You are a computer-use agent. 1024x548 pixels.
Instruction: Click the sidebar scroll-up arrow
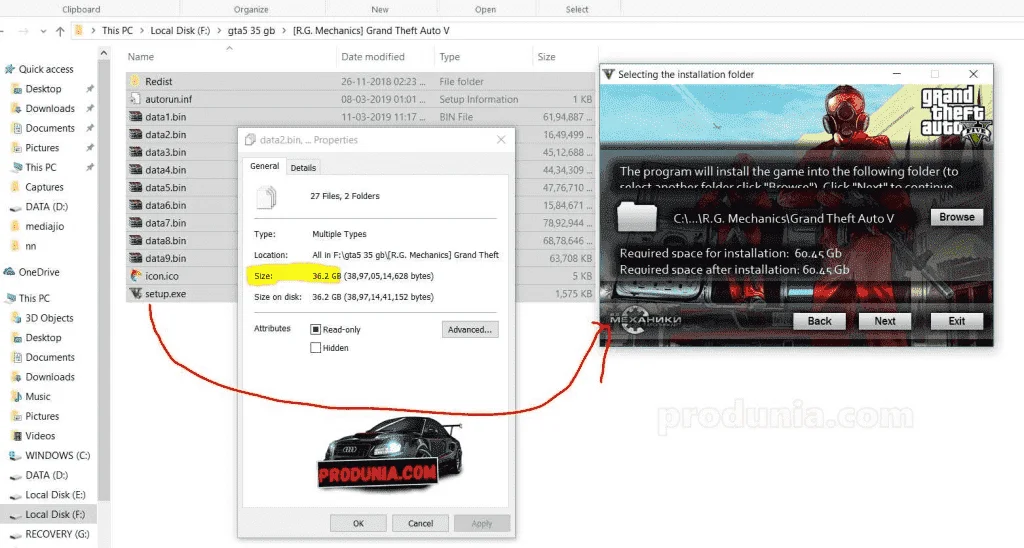tap(104, 53)
